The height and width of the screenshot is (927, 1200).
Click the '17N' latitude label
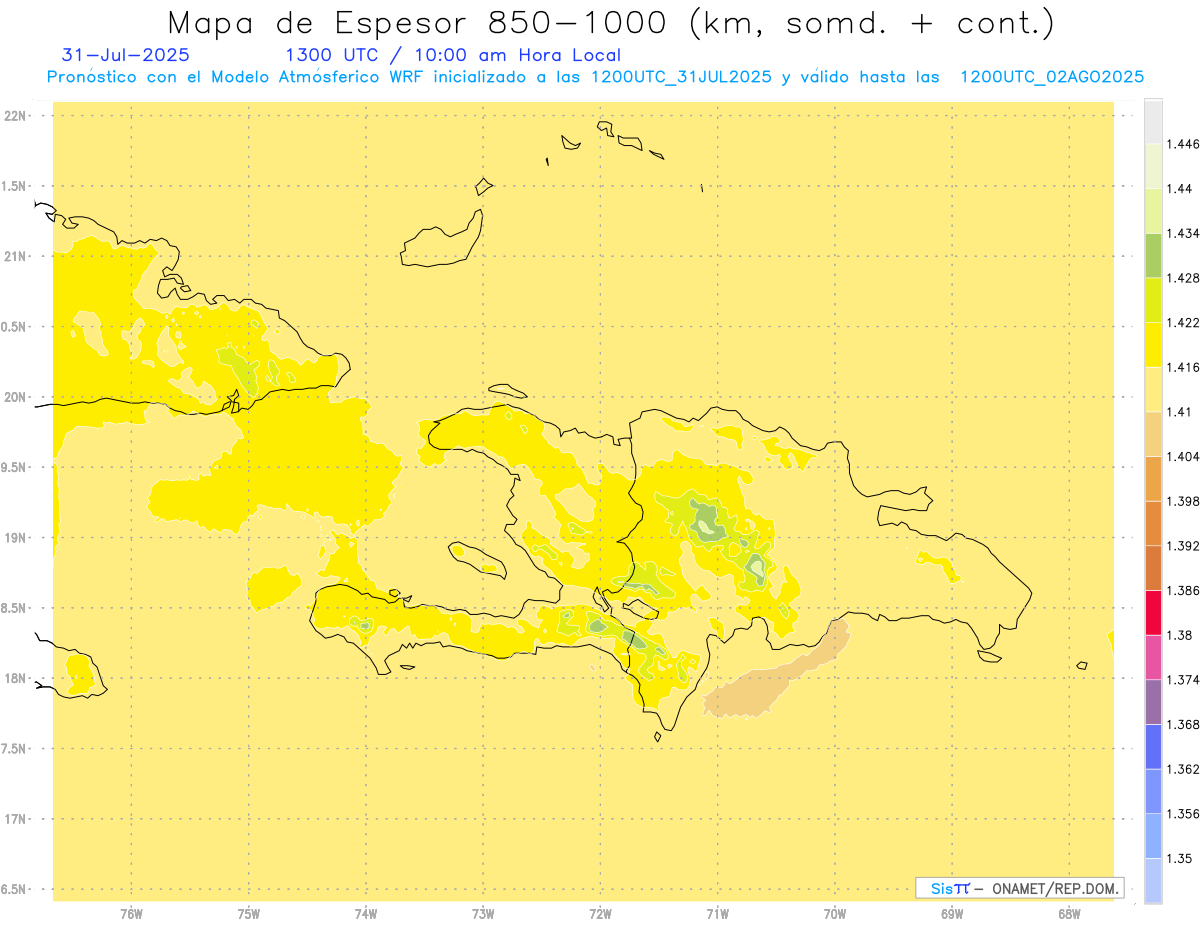pyautogui.click(x=16, y=819)
